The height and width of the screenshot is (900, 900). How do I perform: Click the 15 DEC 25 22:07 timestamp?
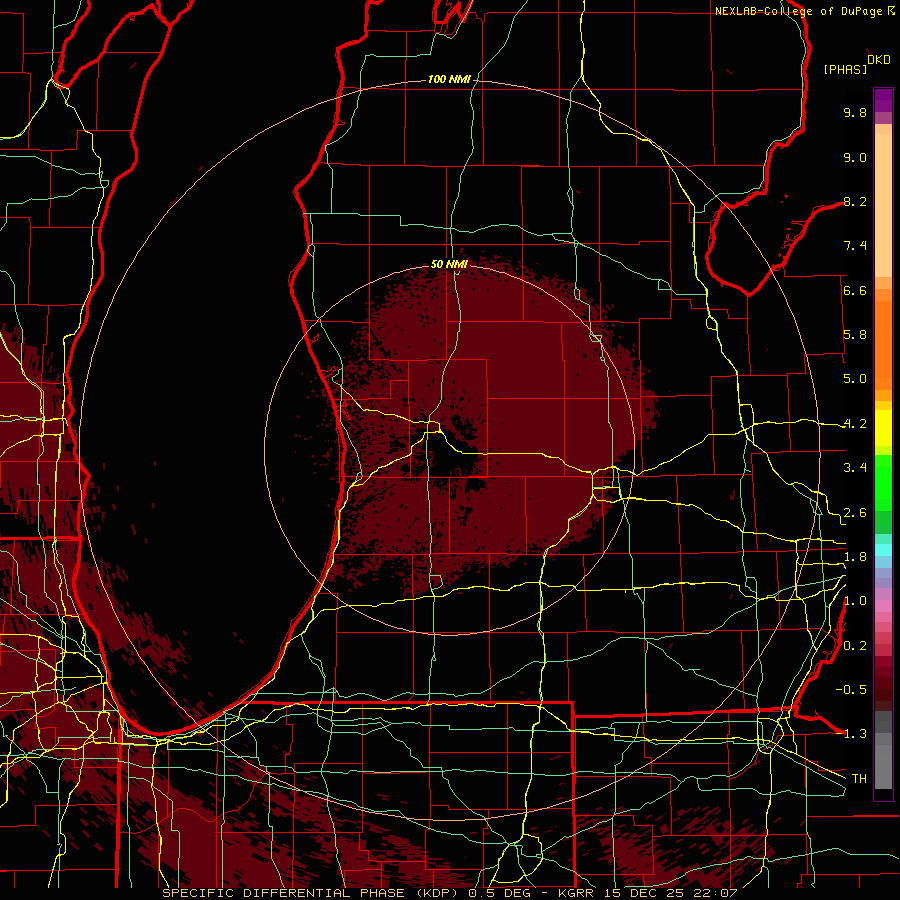click(x=670, y=893)
